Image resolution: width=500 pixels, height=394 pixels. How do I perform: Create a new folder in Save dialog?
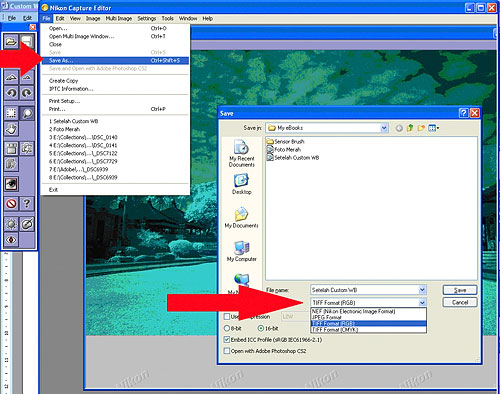tap(421, 128)
